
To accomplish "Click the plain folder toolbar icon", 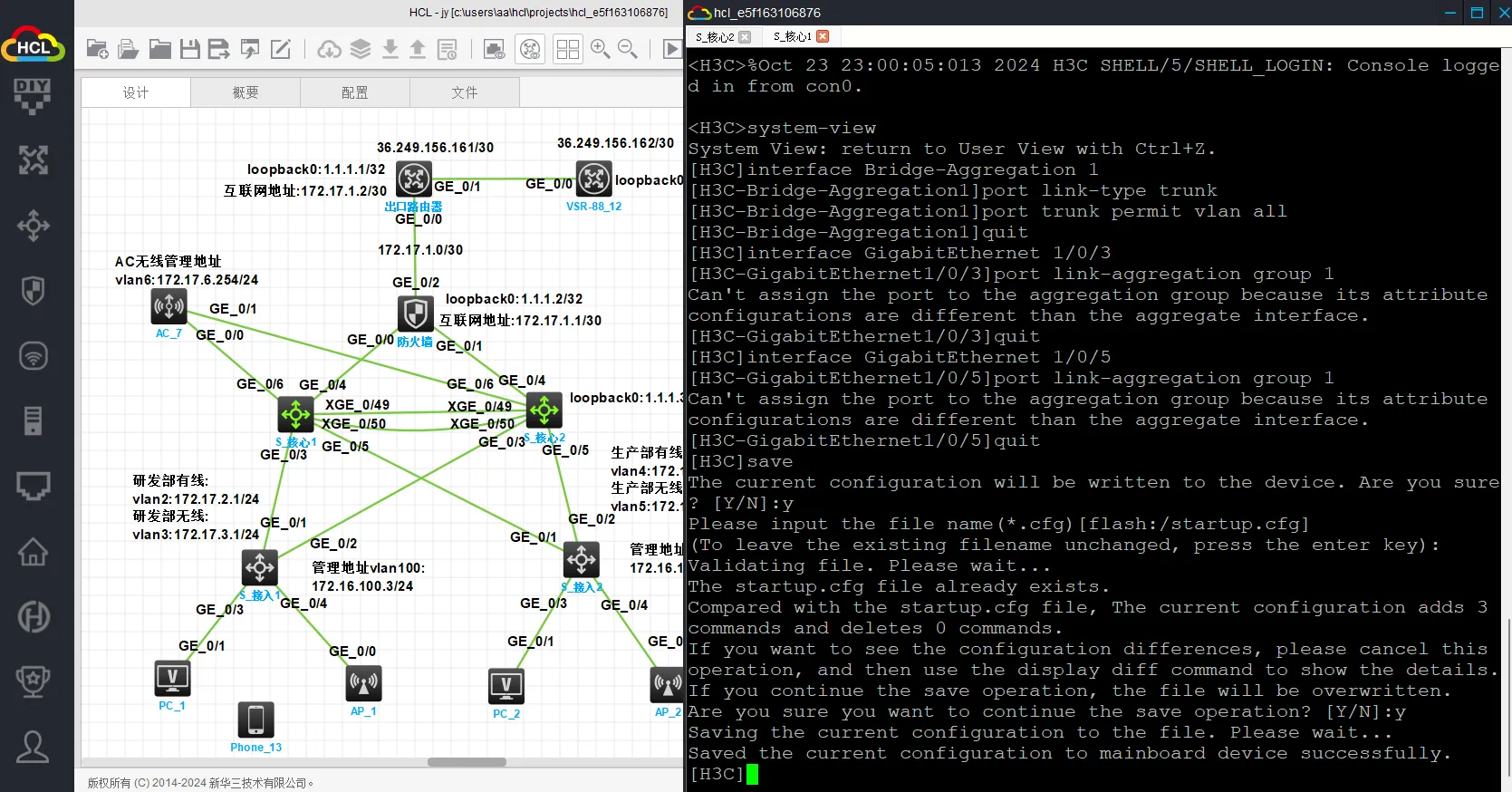I will (x=159, y=49).
